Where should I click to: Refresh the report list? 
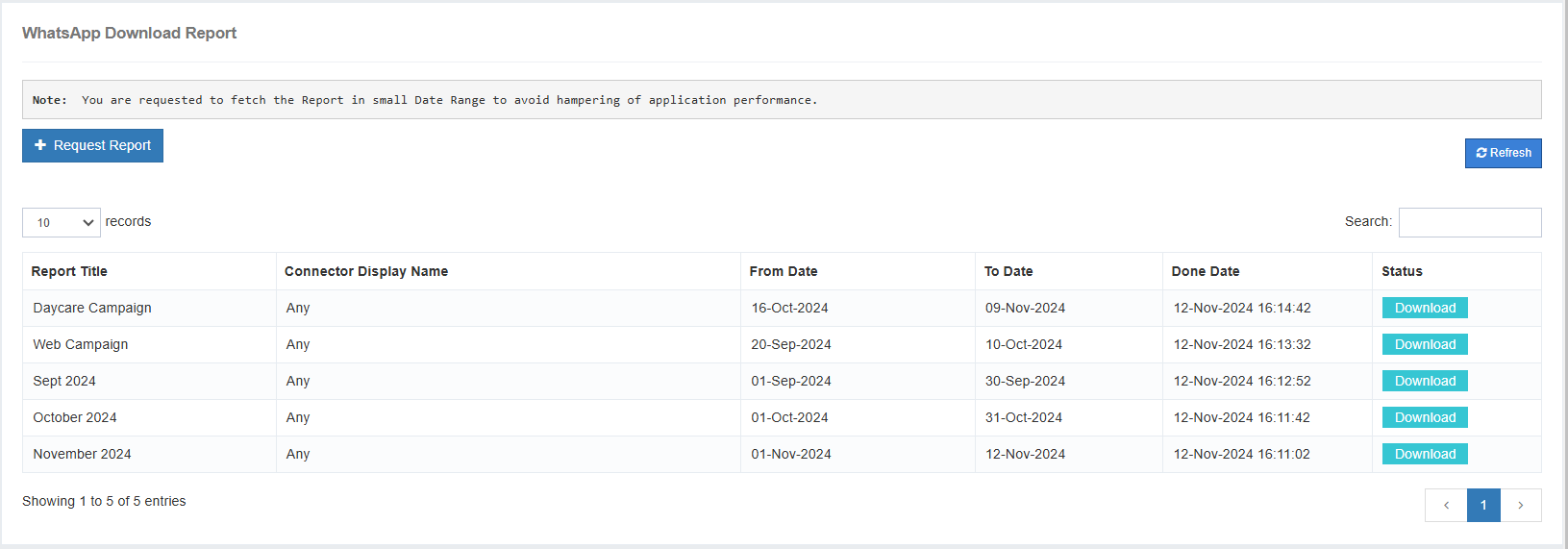(x=1503, y=153)
